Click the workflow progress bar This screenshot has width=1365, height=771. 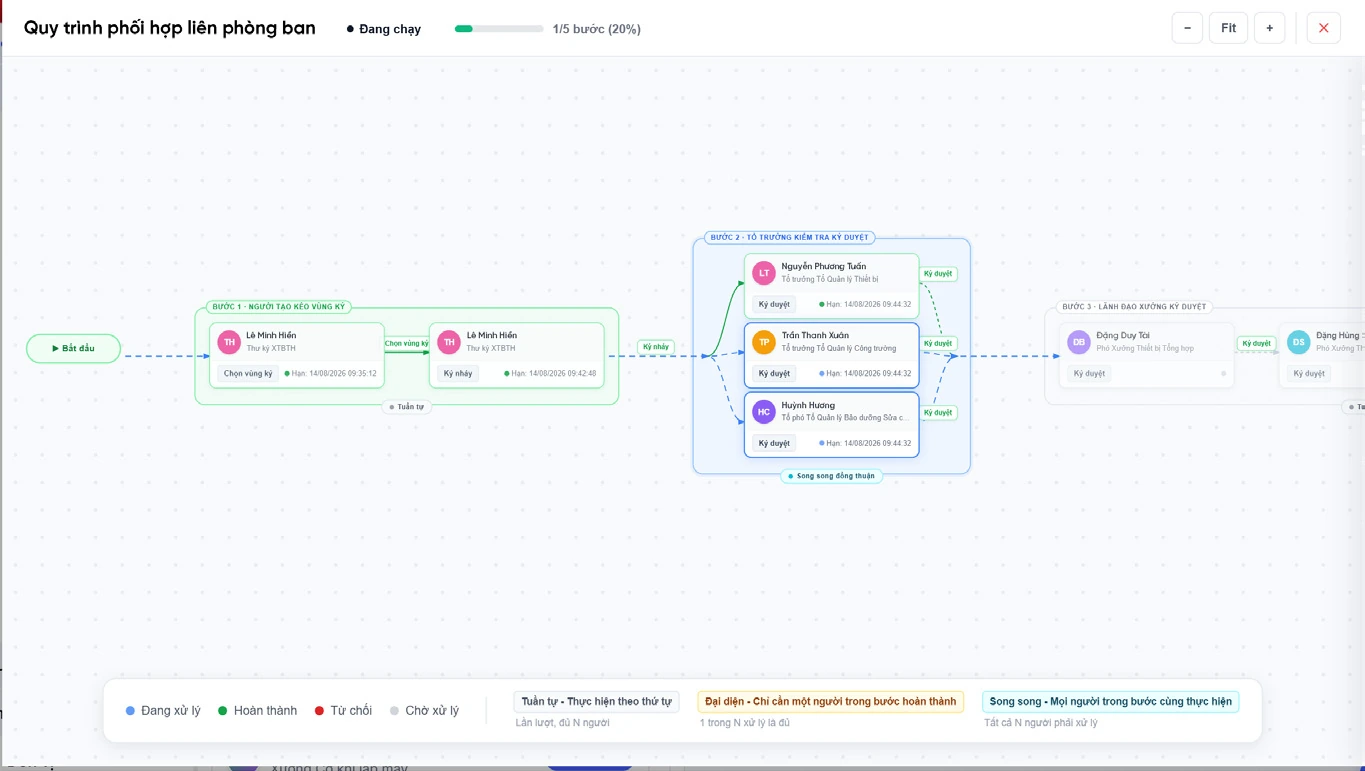tap(499, 29)
